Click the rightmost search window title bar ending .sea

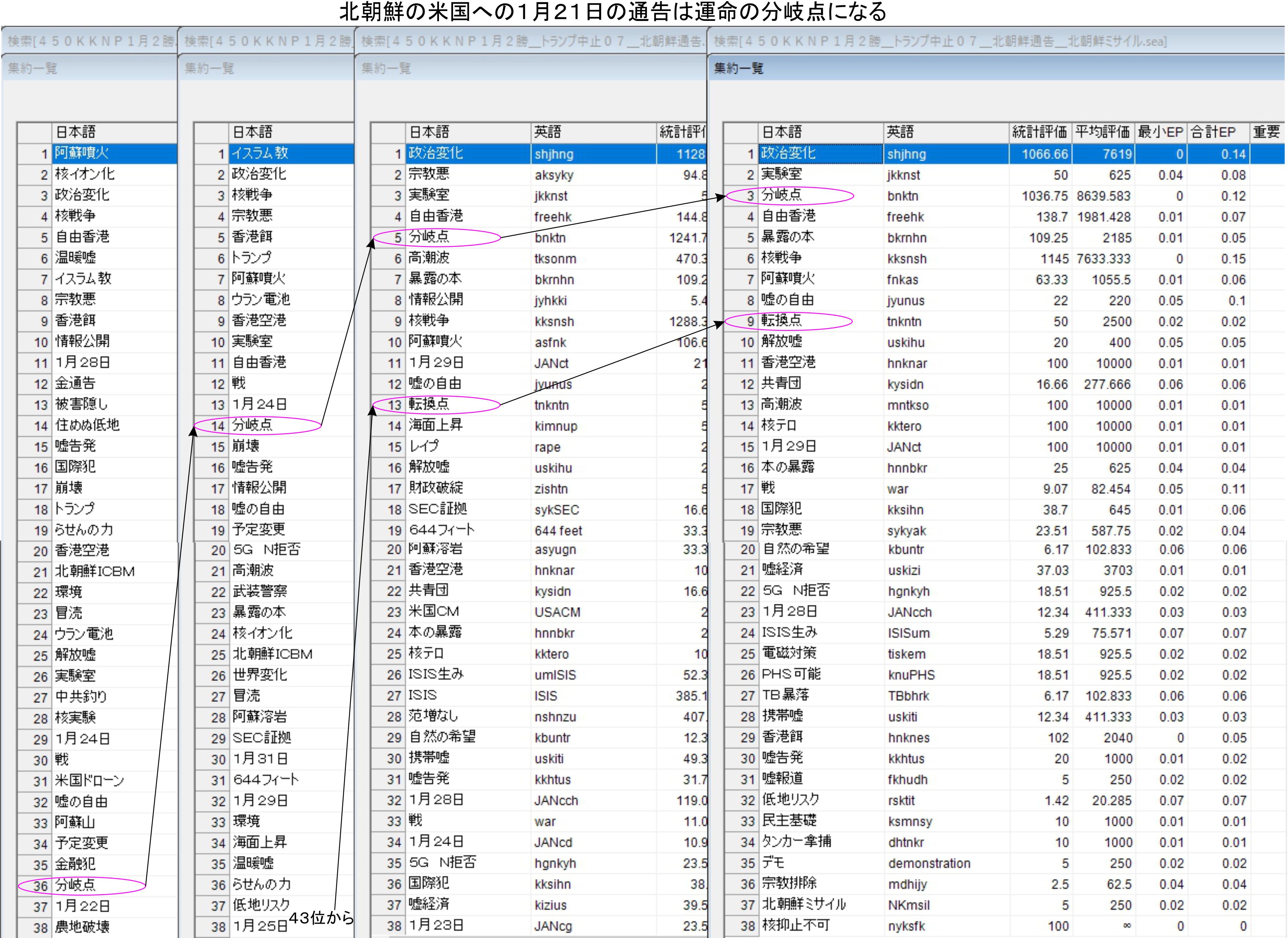[940, 41]
